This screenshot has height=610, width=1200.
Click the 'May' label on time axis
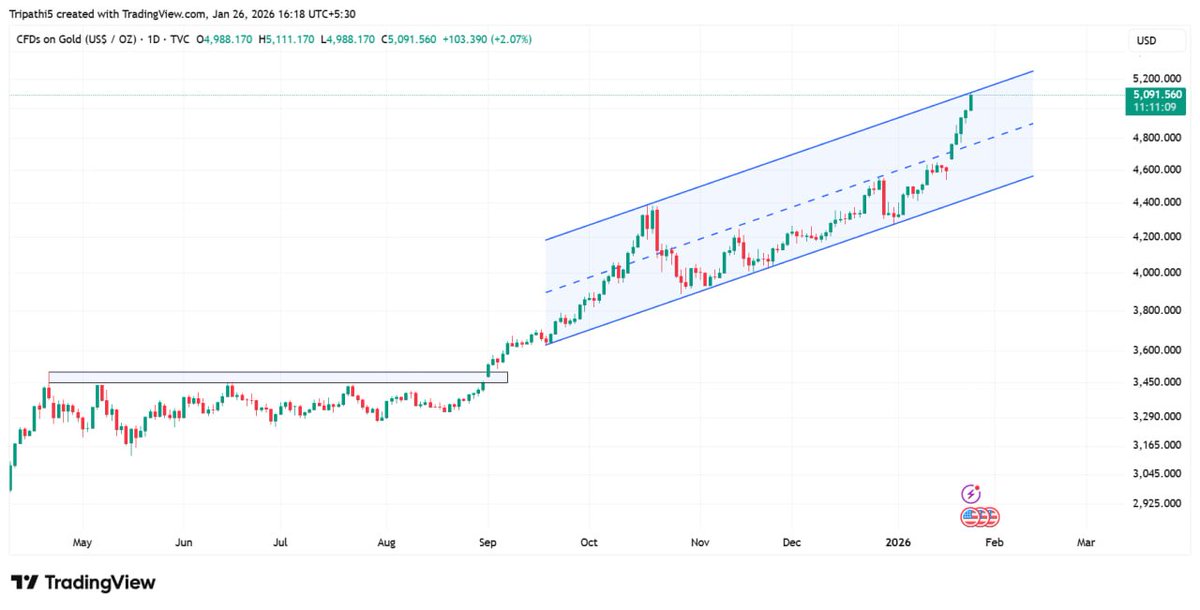(x=83, y=543)
